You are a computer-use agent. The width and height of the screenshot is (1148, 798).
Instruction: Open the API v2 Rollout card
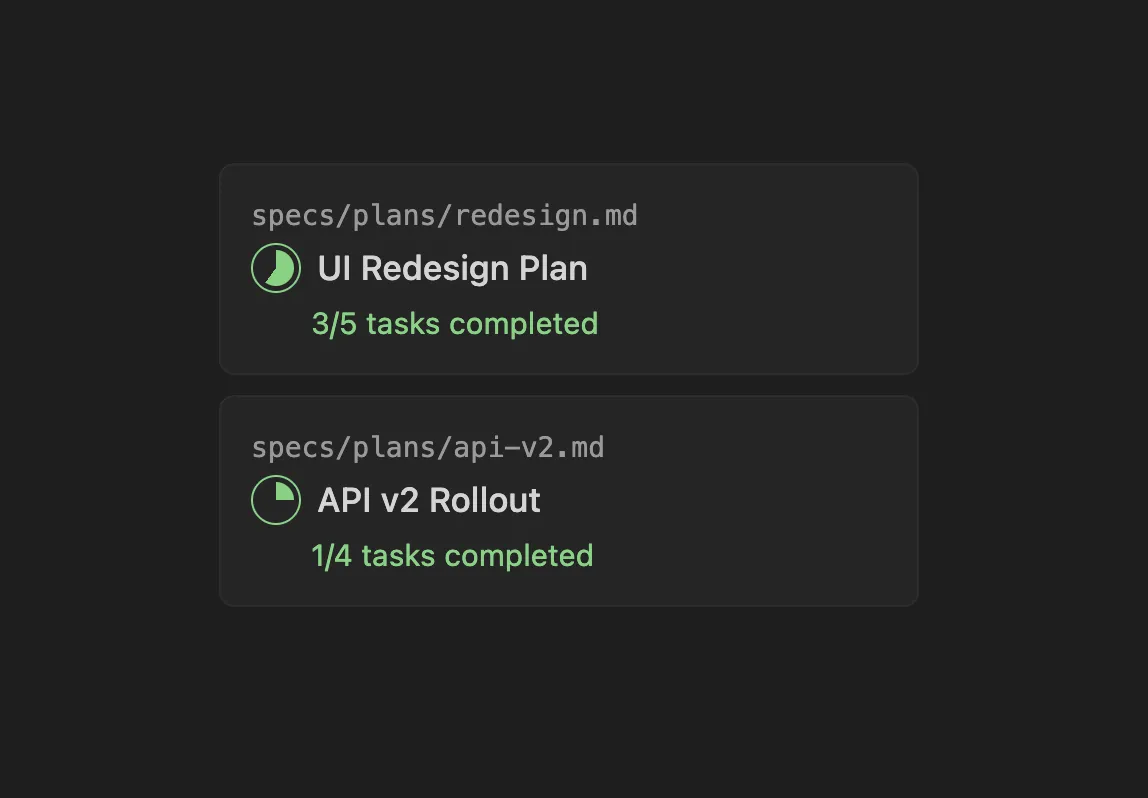click(568, 500)
